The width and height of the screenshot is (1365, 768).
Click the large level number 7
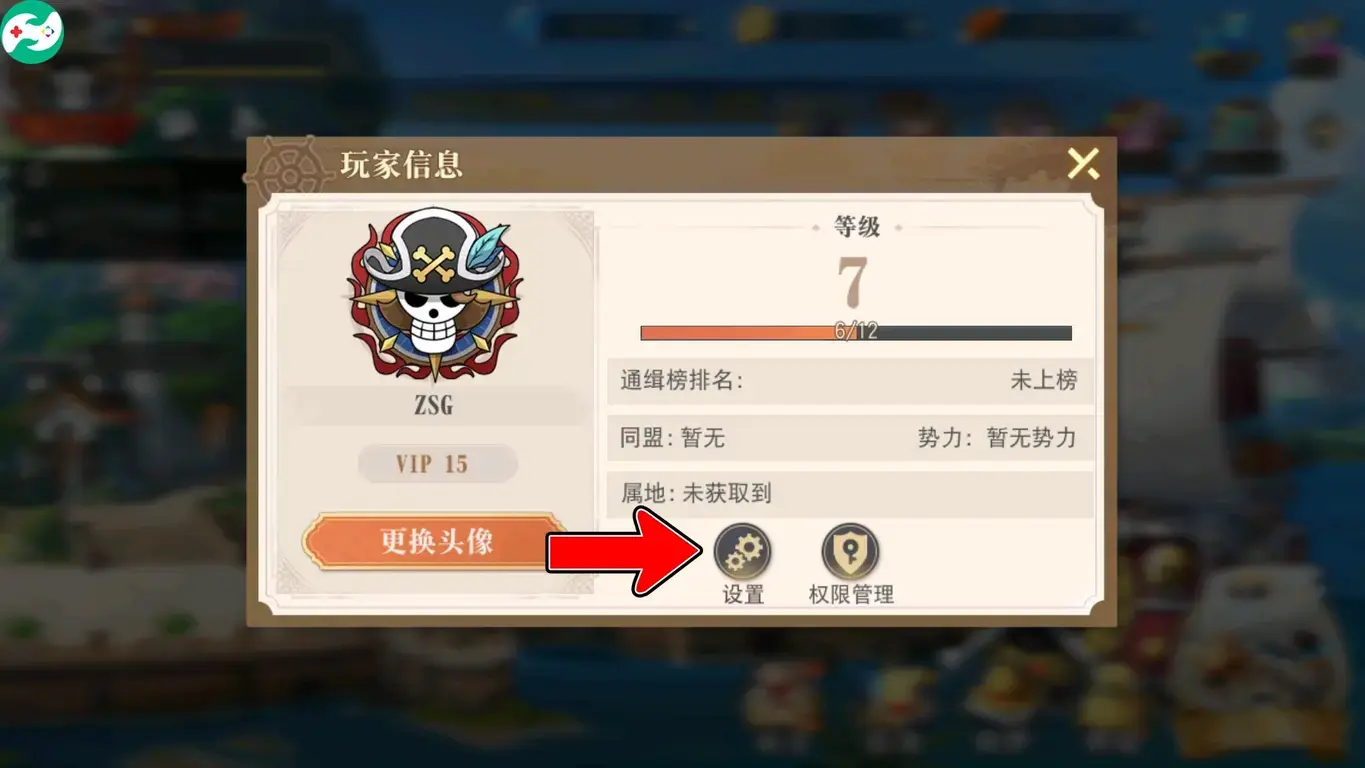(x=853, y=284)
